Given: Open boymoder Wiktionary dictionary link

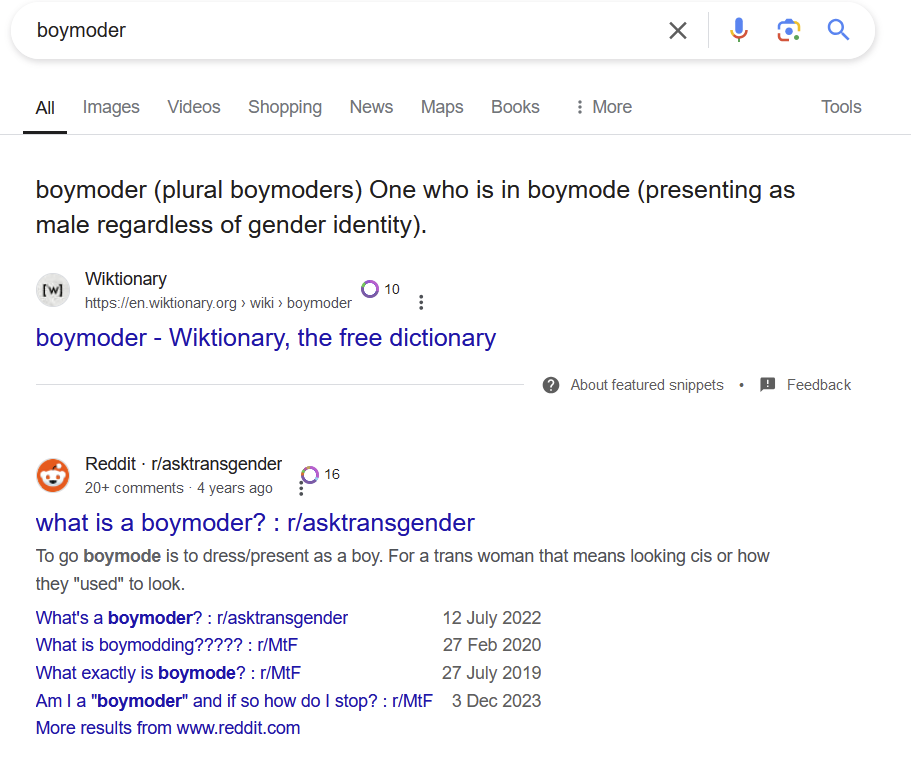Looking at the screenshot, I should point(265,338).
